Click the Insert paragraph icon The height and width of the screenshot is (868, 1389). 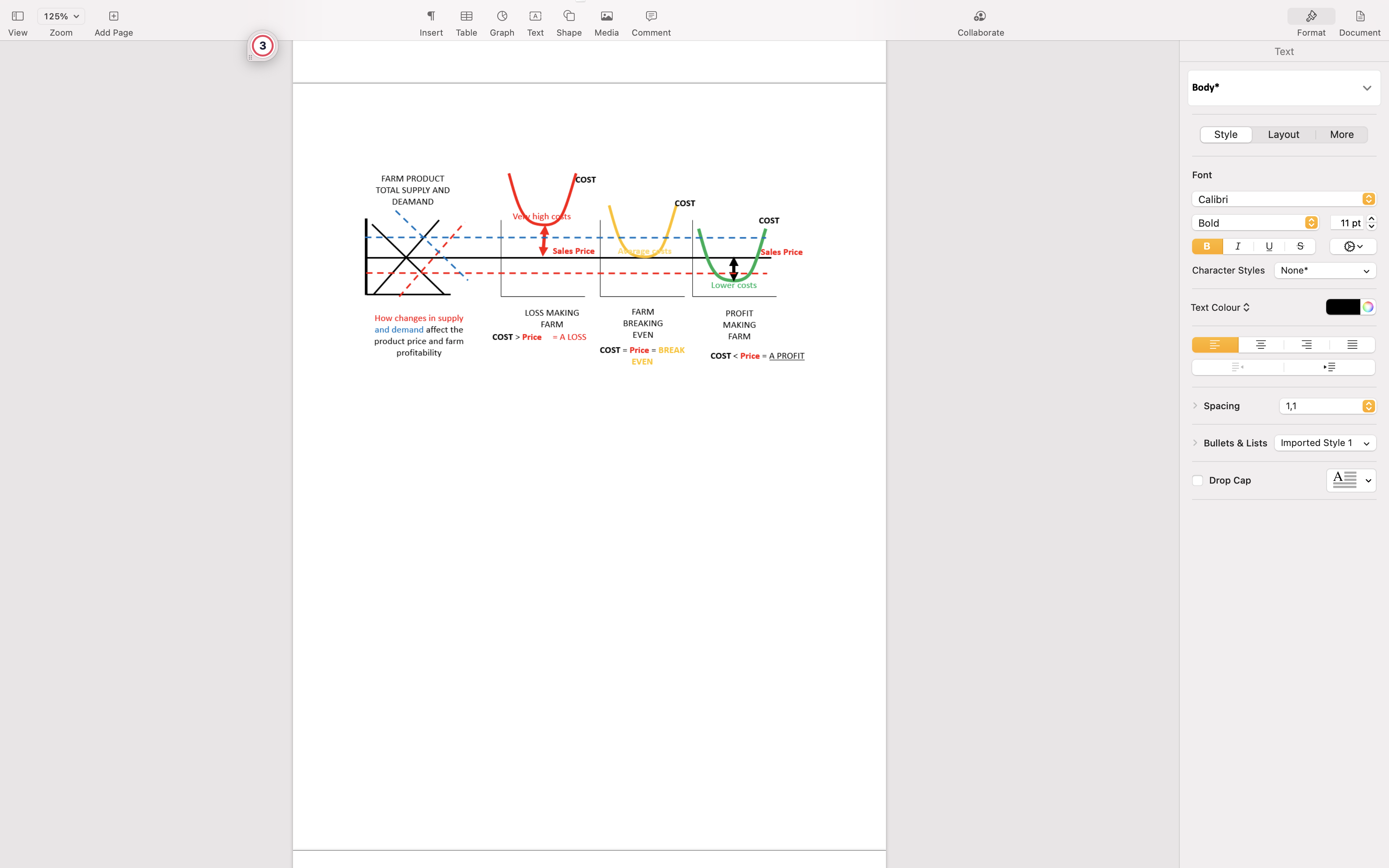431,16
